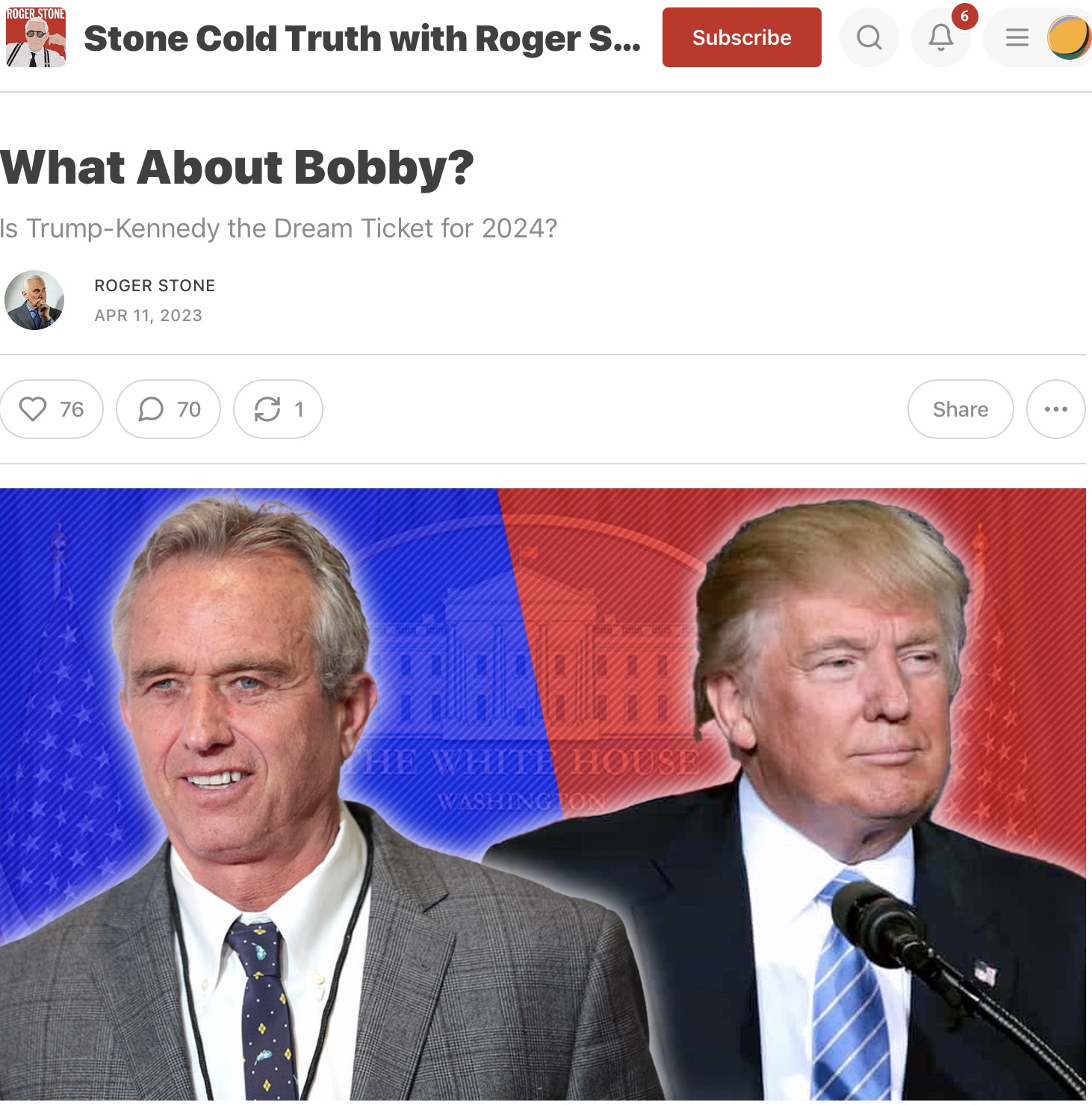Click the What About Bobby? headline
The image size is (1092, 1105).
pyautogui.click(x=237, y=167)
